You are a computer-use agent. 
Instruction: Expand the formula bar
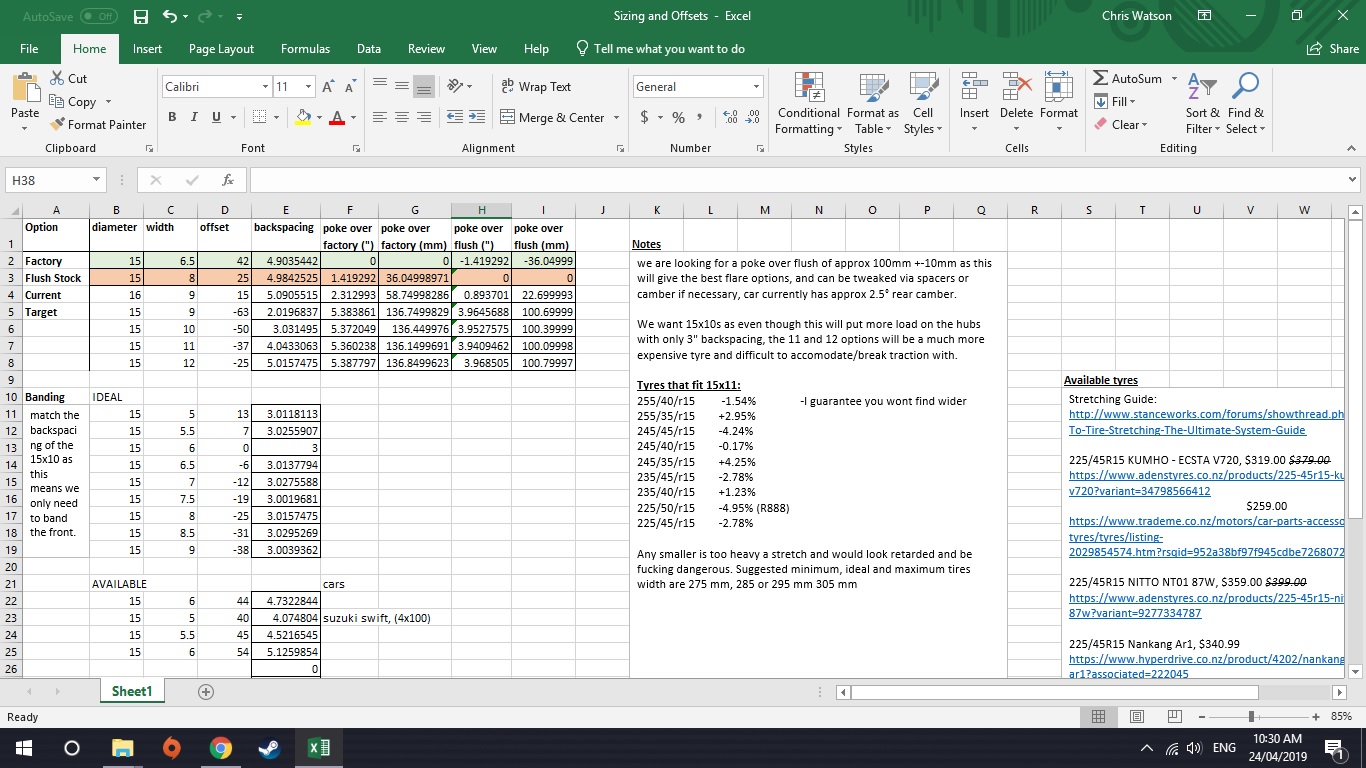click(1353, 180)
